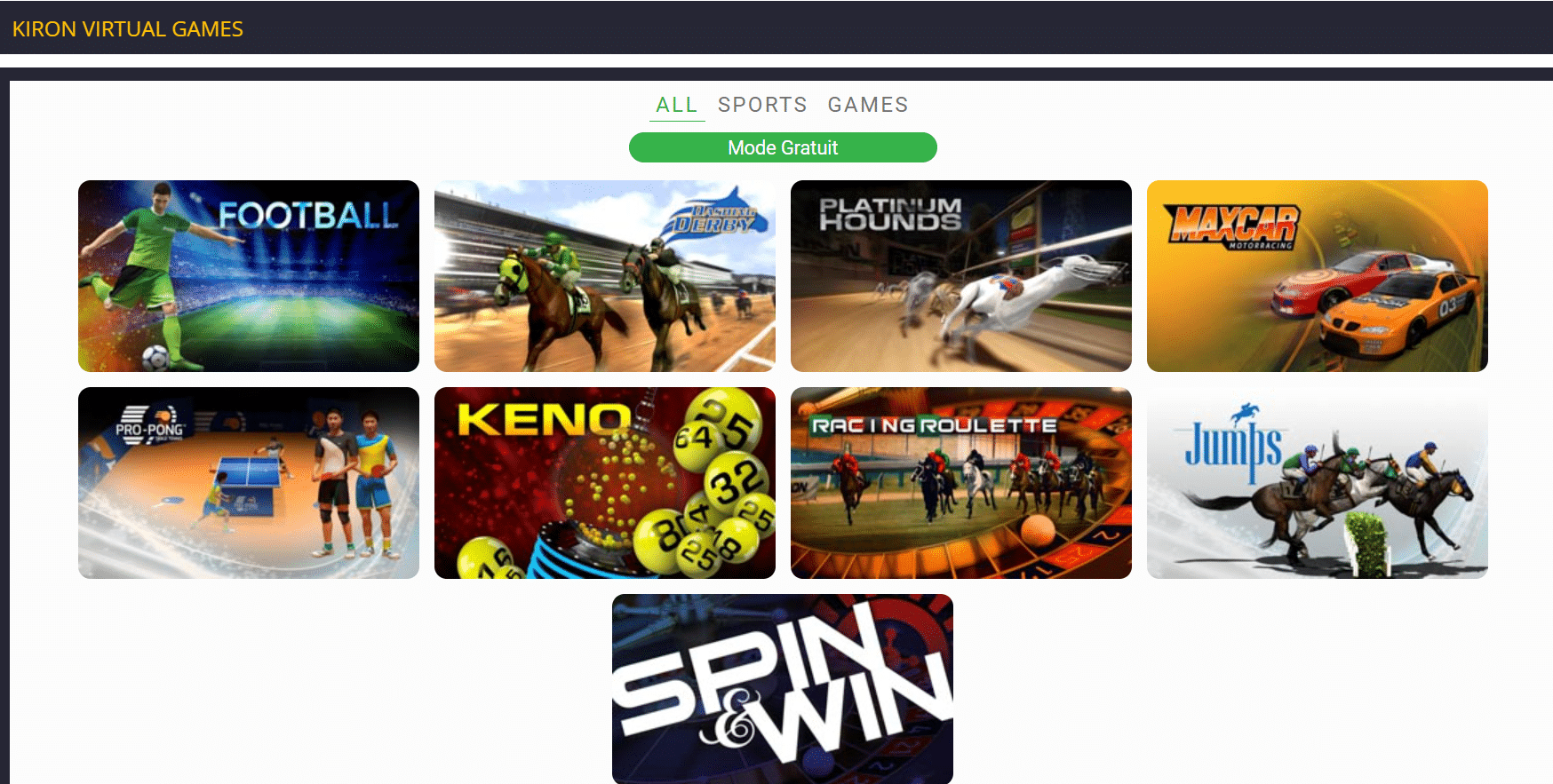Click the blue Jumps horse logo
The height and width of the screenshot is (784, 1553).
[1236, 441]
